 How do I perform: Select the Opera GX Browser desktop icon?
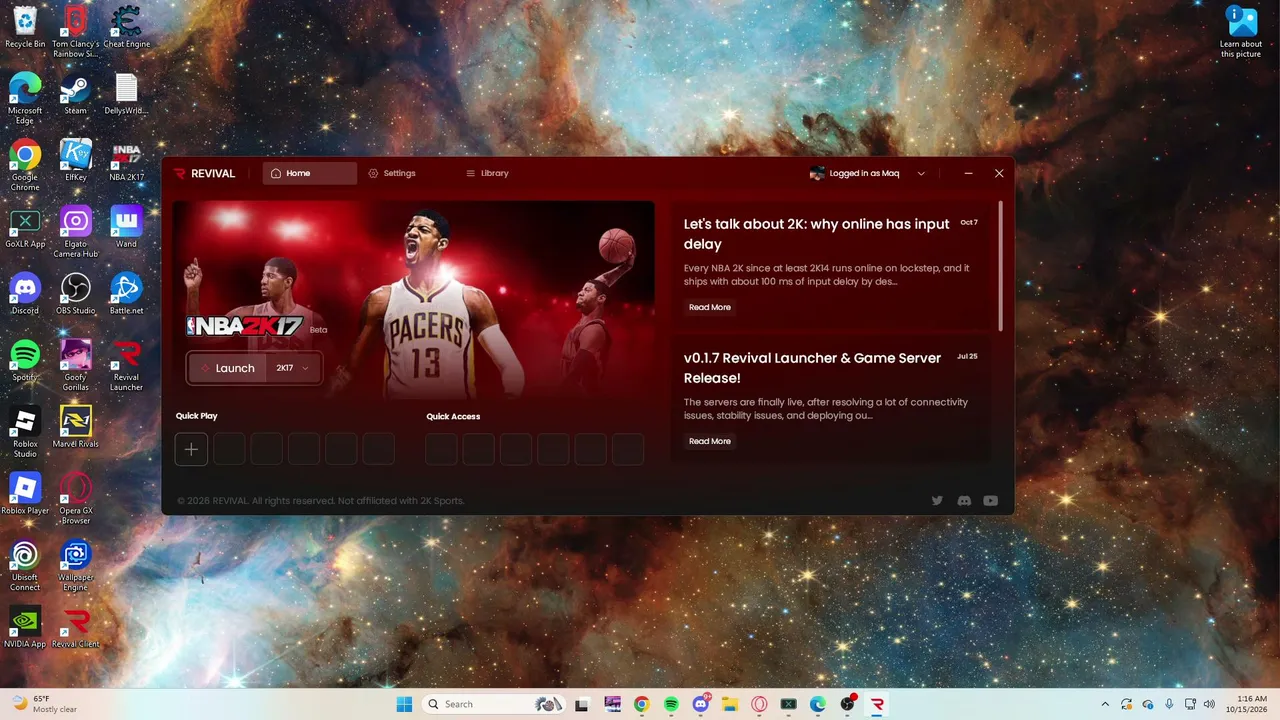click(x=75, y=499)
